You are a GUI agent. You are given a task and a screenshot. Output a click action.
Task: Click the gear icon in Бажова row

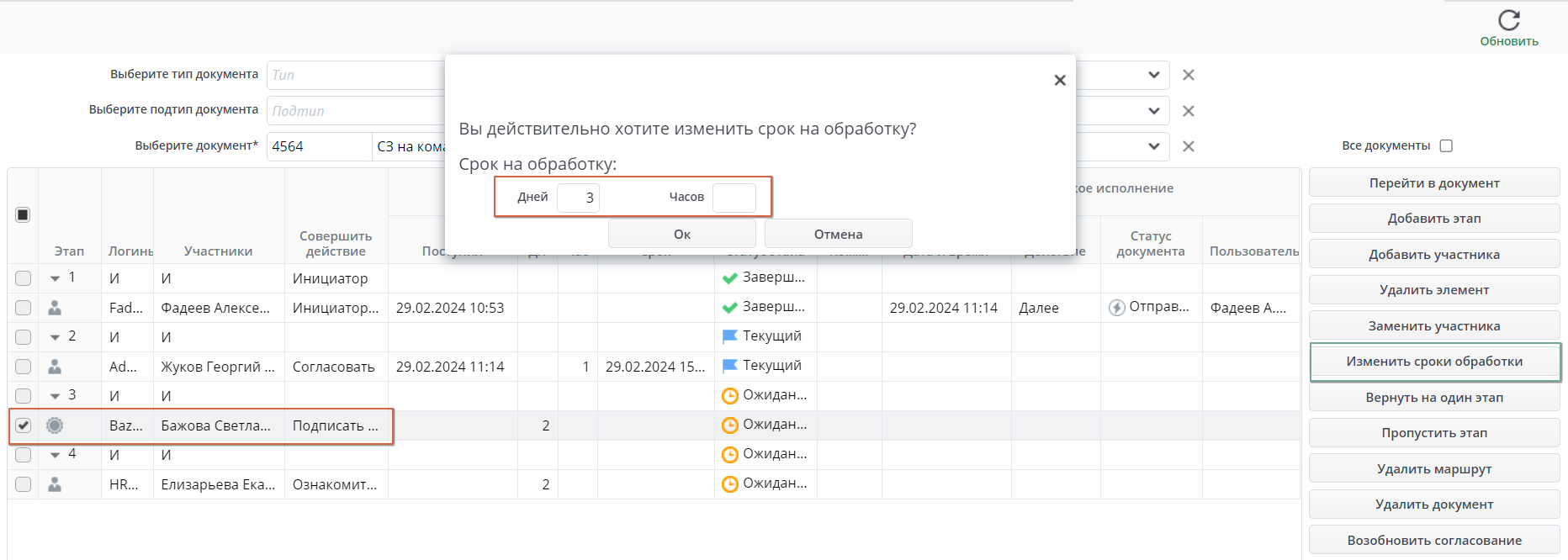[x=55, y=425]
